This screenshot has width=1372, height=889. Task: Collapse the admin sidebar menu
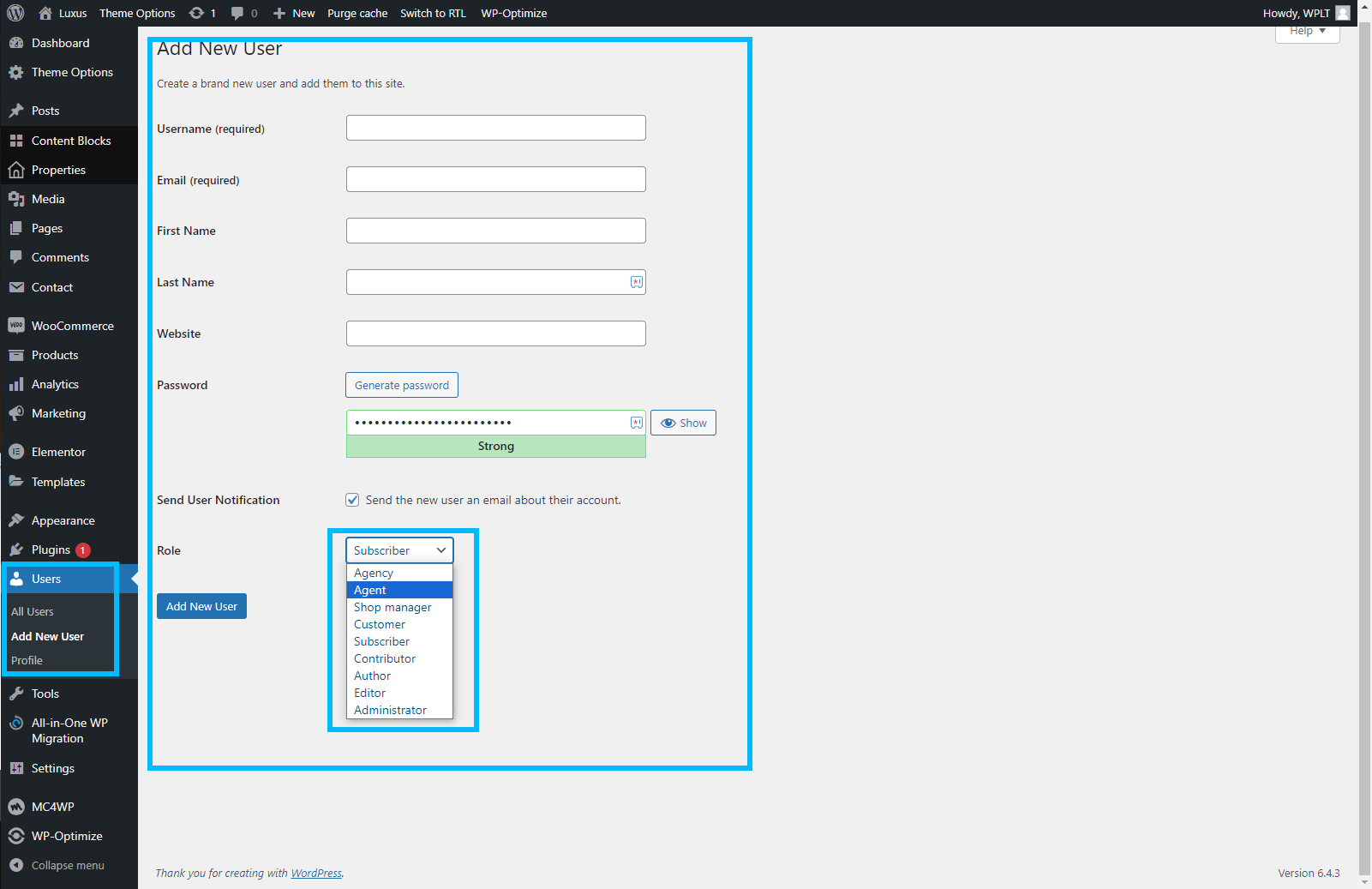[x=57, y=865]
